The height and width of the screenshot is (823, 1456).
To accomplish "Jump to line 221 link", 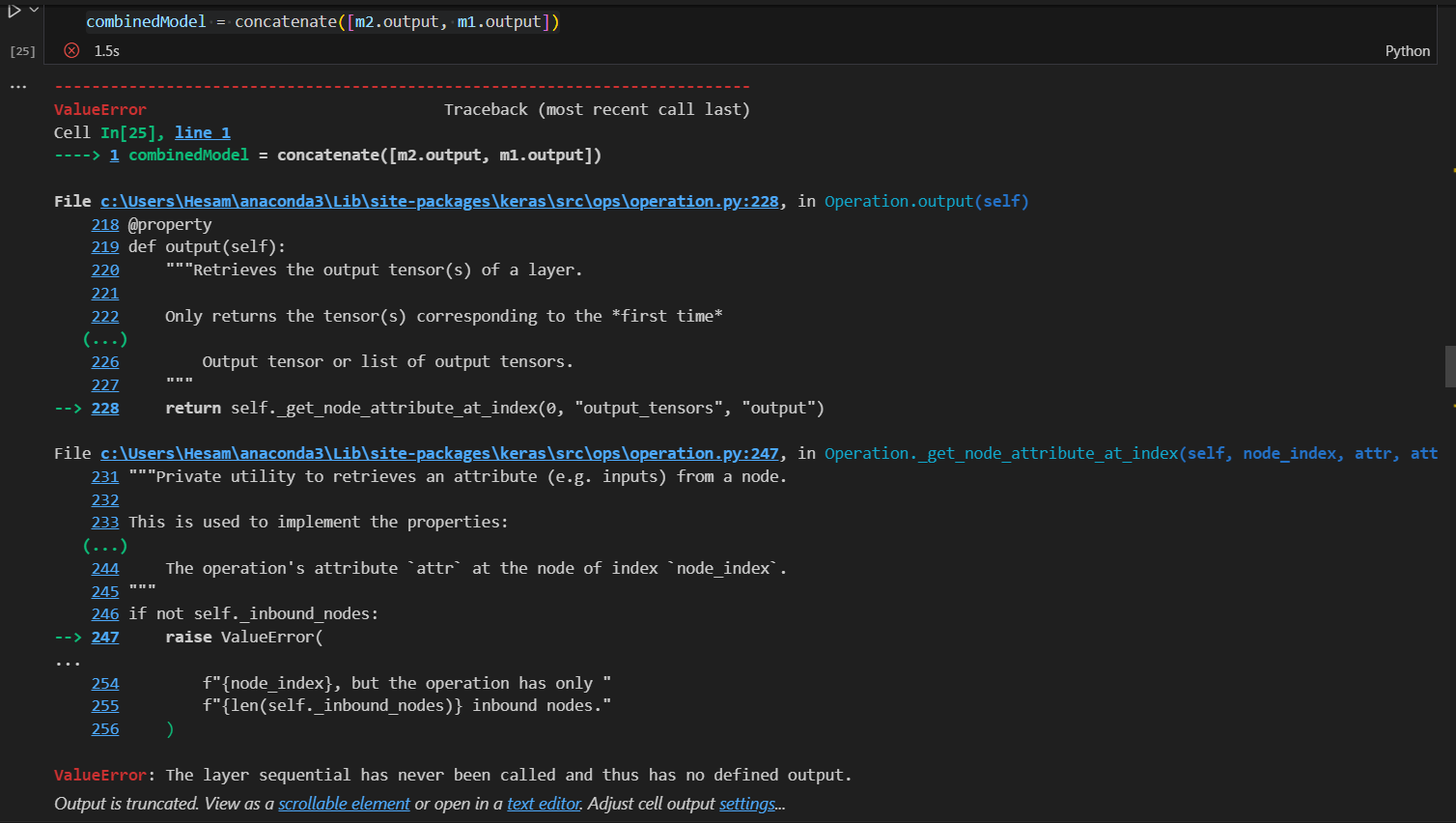I will pos(105,293).
